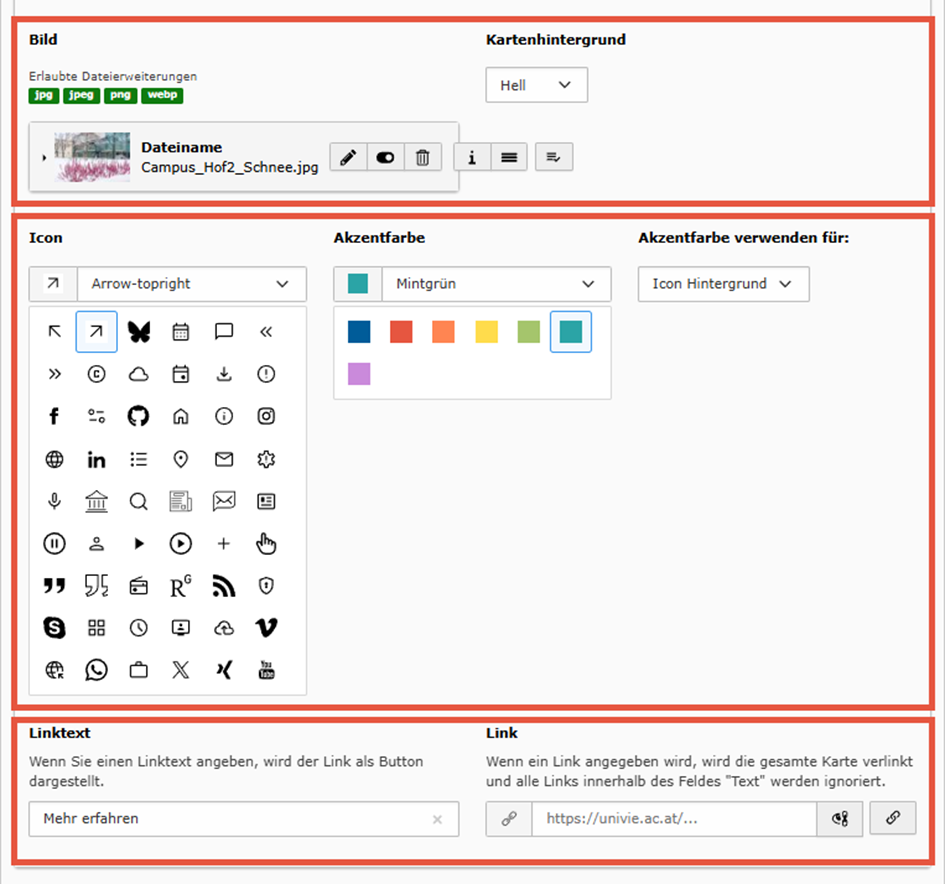945x884 pixels.
Task: Click the jpg extension badge
Action: coord(43,95)
